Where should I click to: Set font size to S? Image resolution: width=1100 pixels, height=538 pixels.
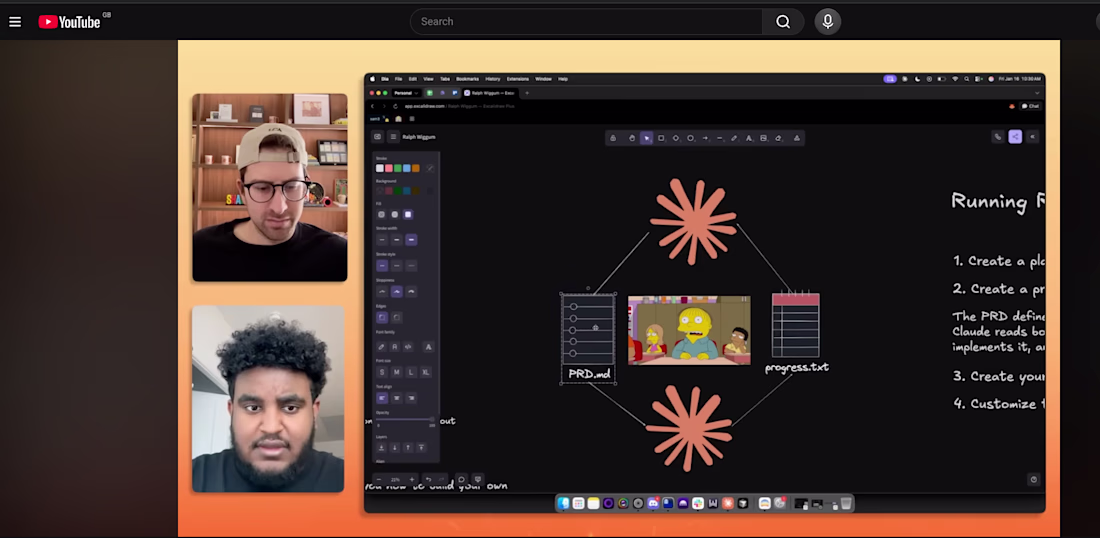coord(382,372)
